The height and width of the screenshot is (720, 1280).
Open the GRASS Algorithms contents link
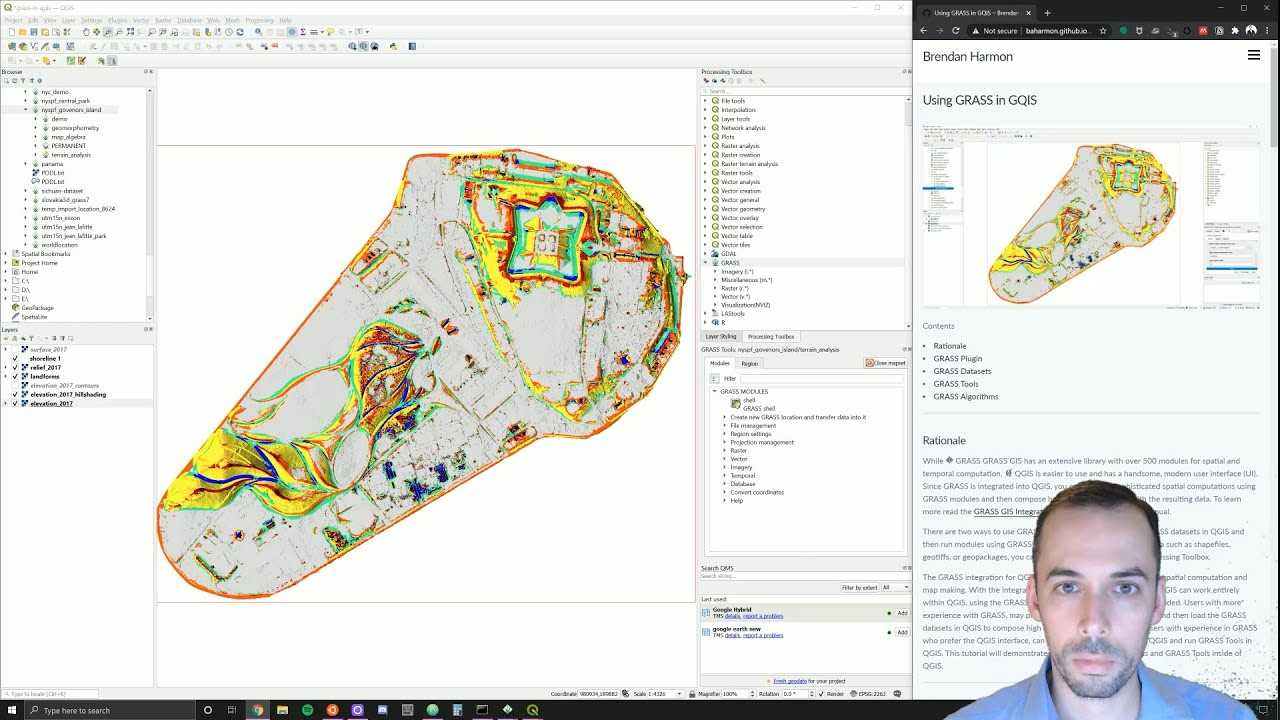[966, 396]
